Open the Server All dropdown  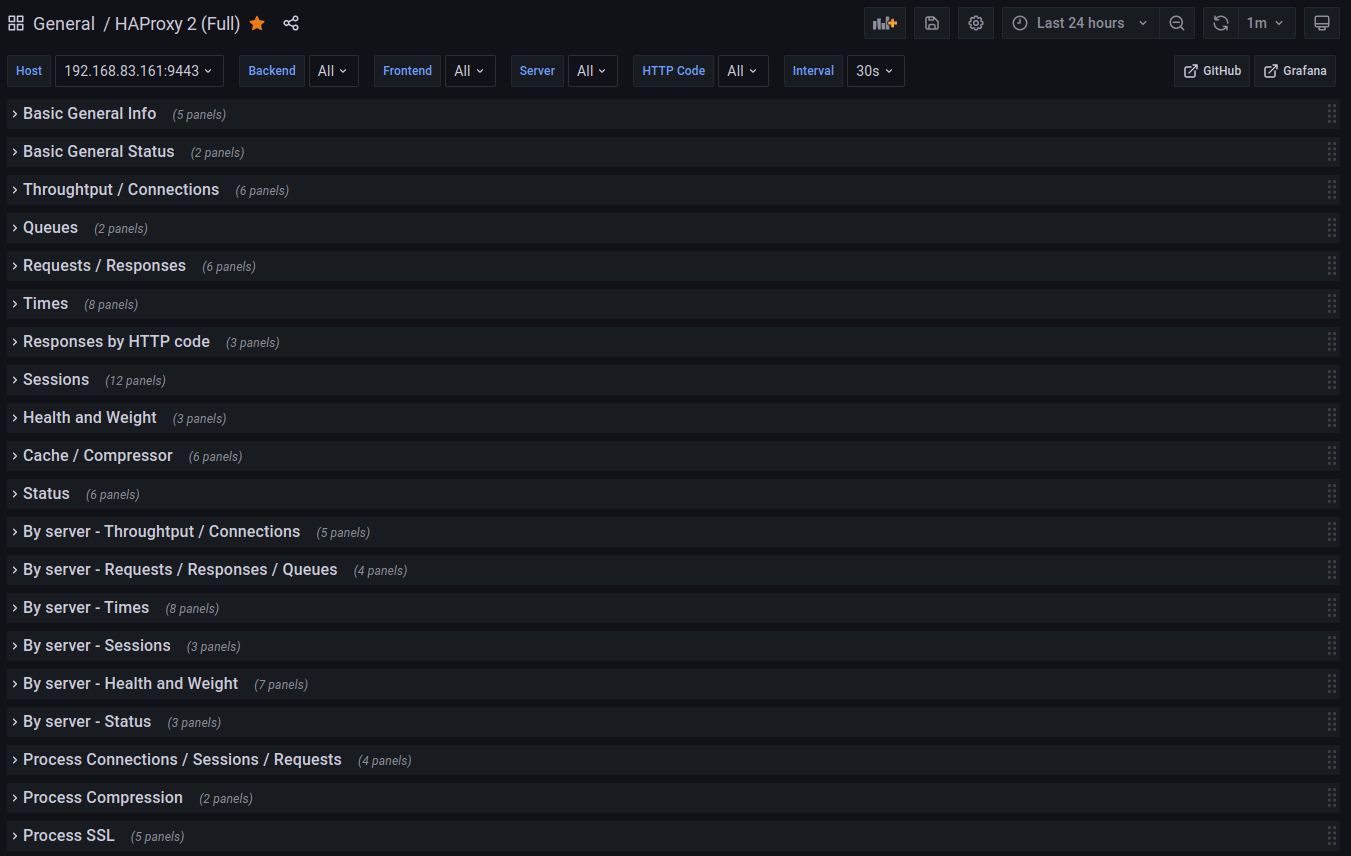(593, 71)
